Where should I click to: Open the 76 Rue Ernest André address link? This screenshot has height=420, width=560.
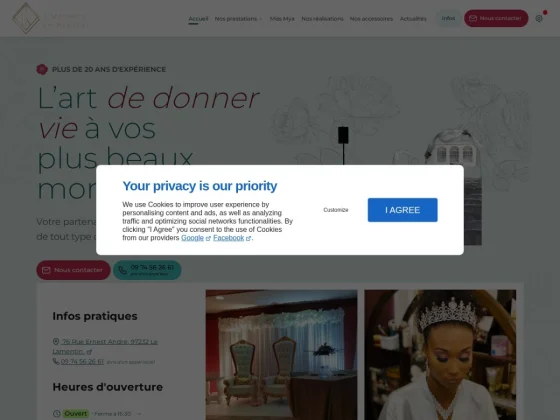coord(105,346)
